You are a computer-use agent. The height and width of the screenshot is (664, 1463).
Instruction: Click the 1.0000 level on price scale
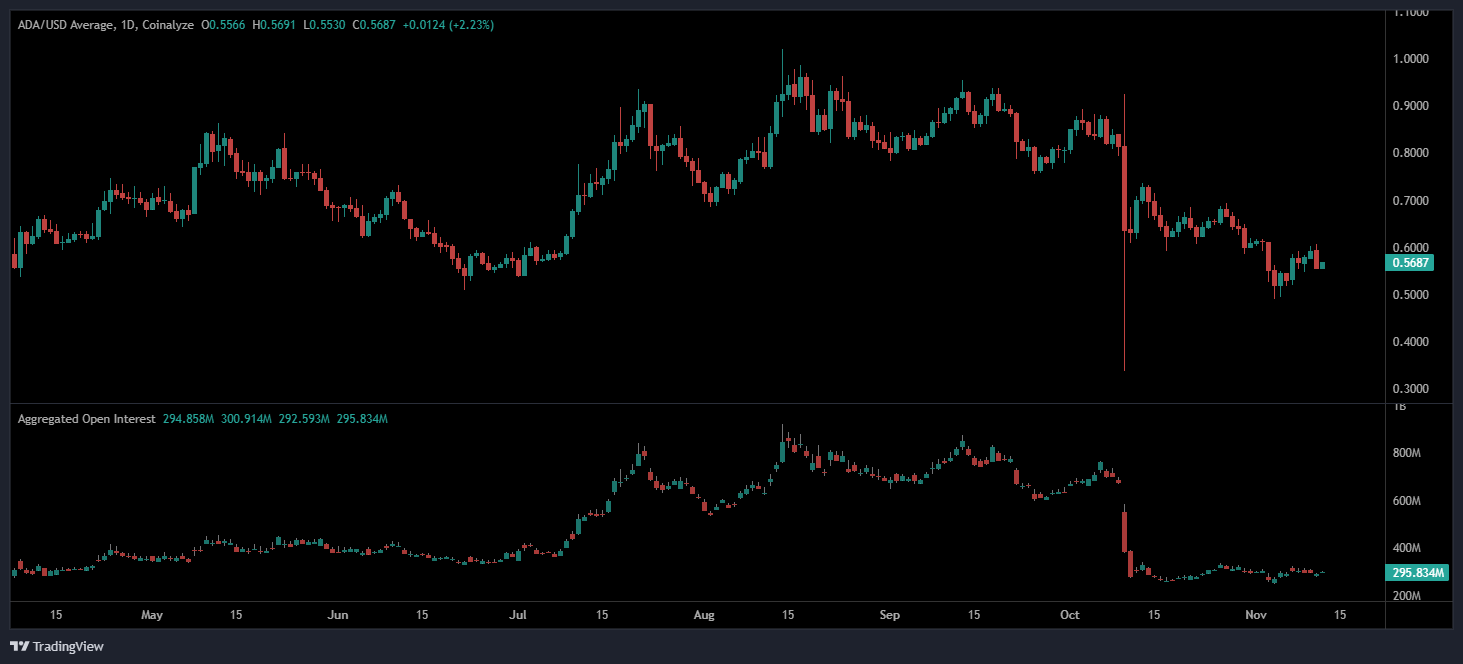tap(1411, 59)
